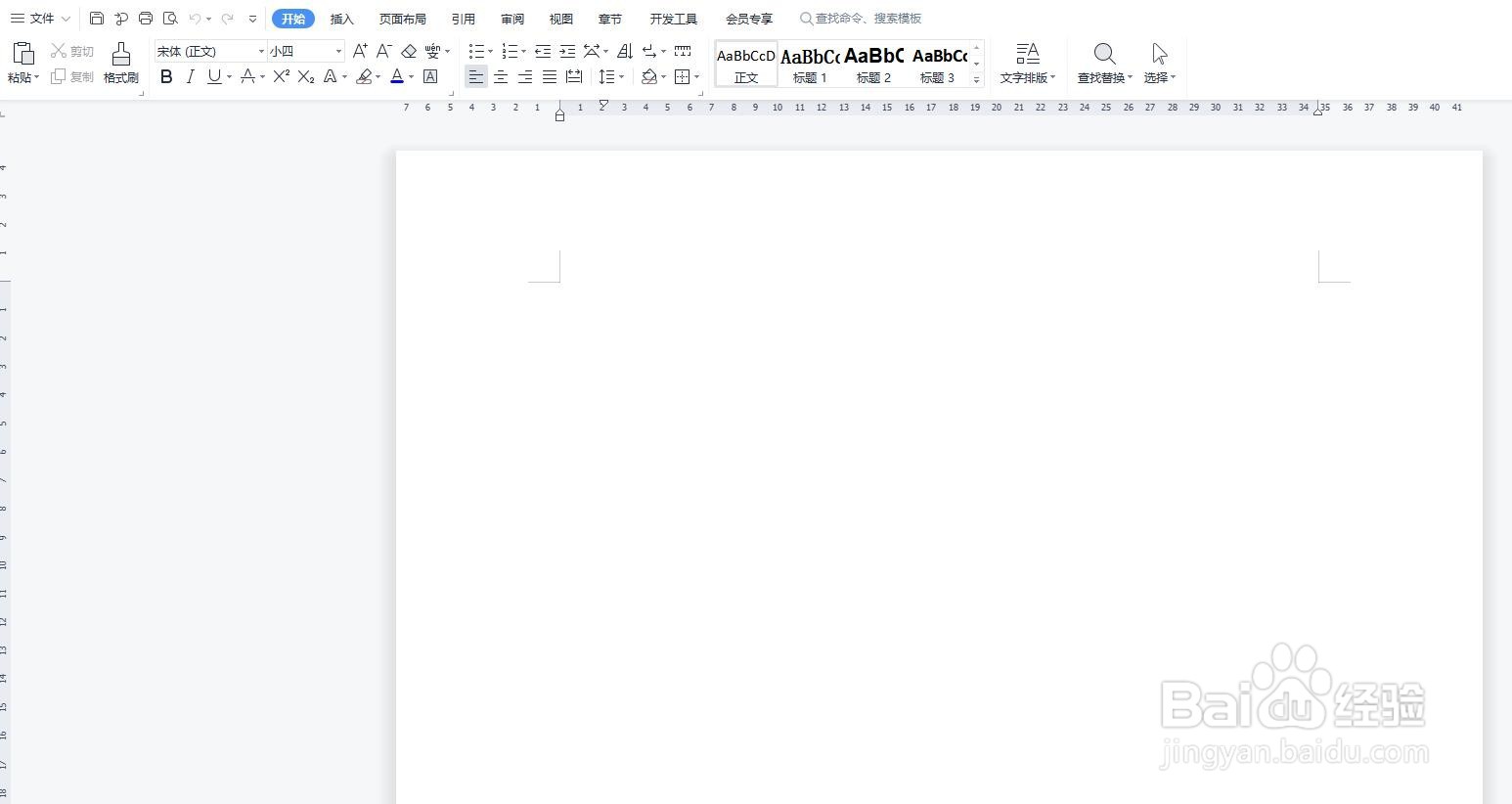This screenshot has height=804, width=1512.
Task: Apply paragraph shading bucket color
Action: [648, 76]
